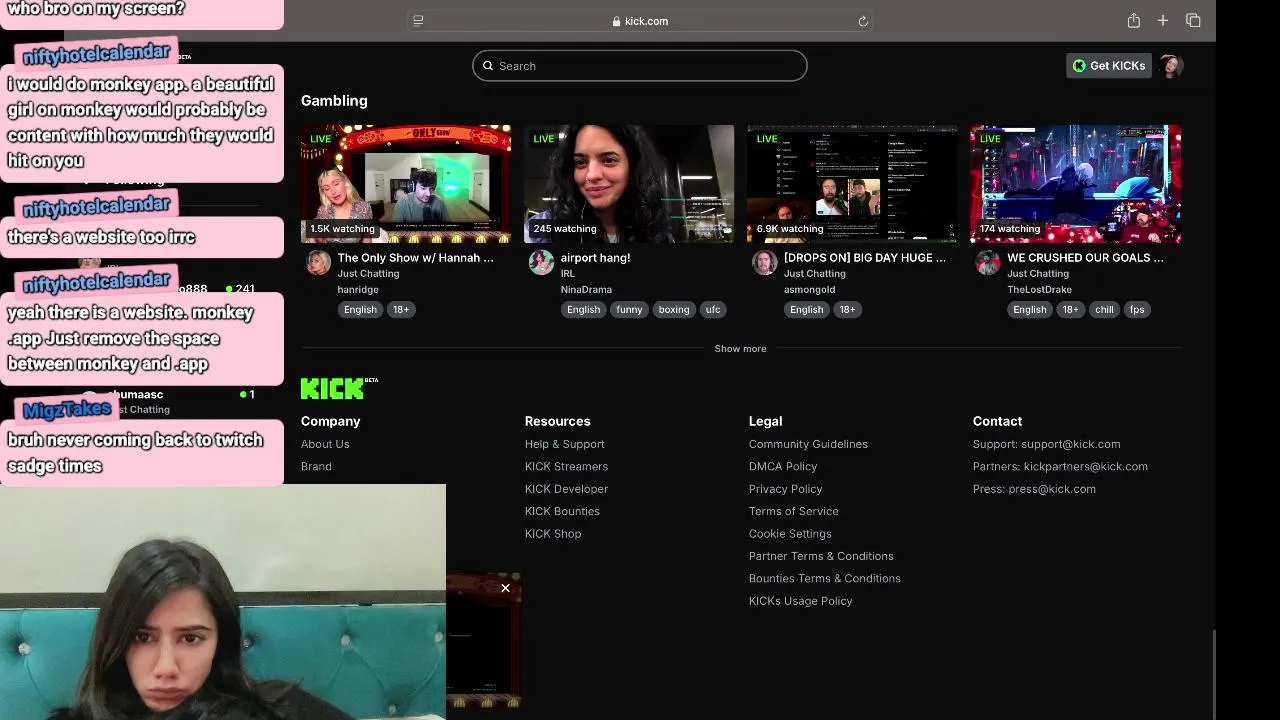
Task: Open the Safari share icon
Action: tap(1133, 21)
